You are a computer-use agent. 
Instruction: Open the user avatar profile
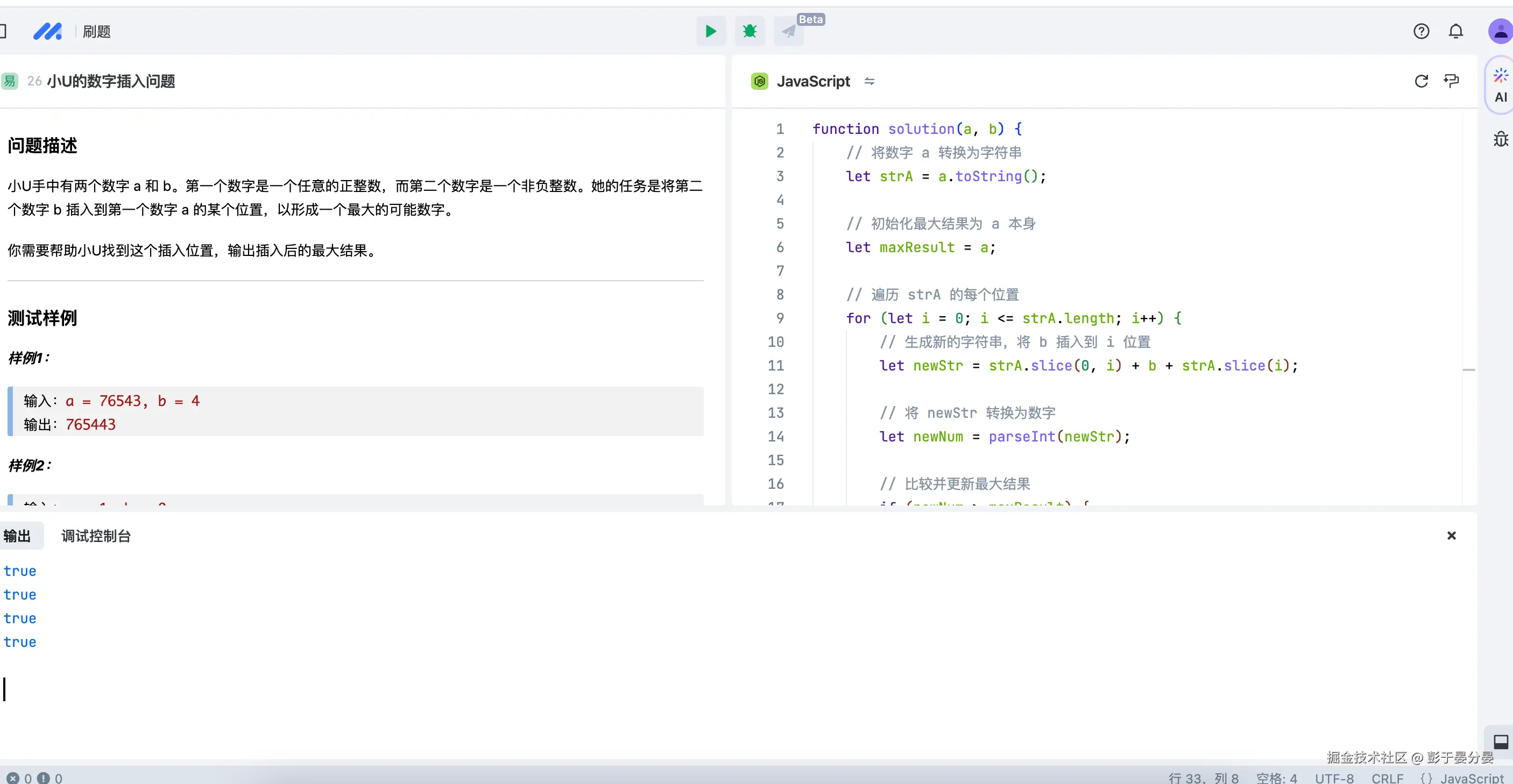[x=1500, y=31]
